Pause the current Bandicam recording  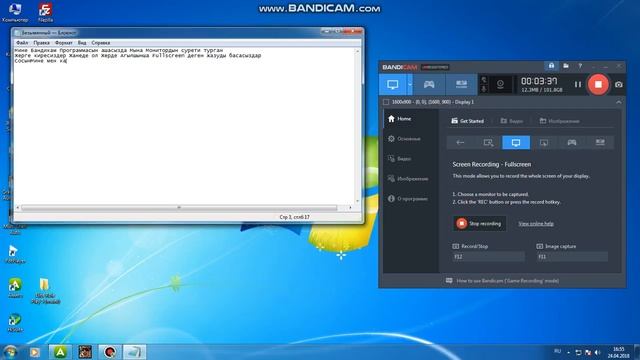578,84
